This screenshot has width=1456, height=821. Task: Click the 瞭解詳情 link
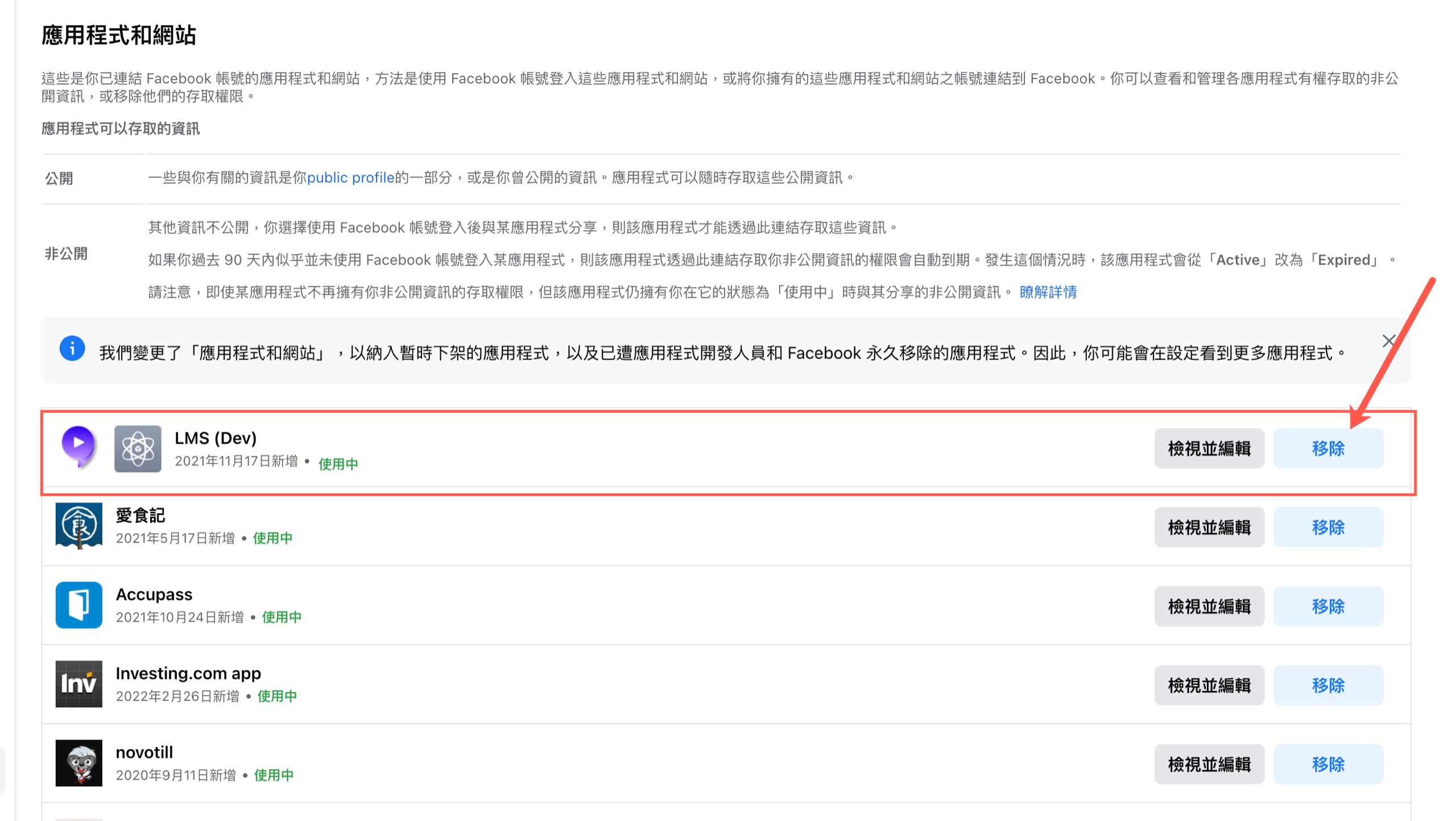1048,292
